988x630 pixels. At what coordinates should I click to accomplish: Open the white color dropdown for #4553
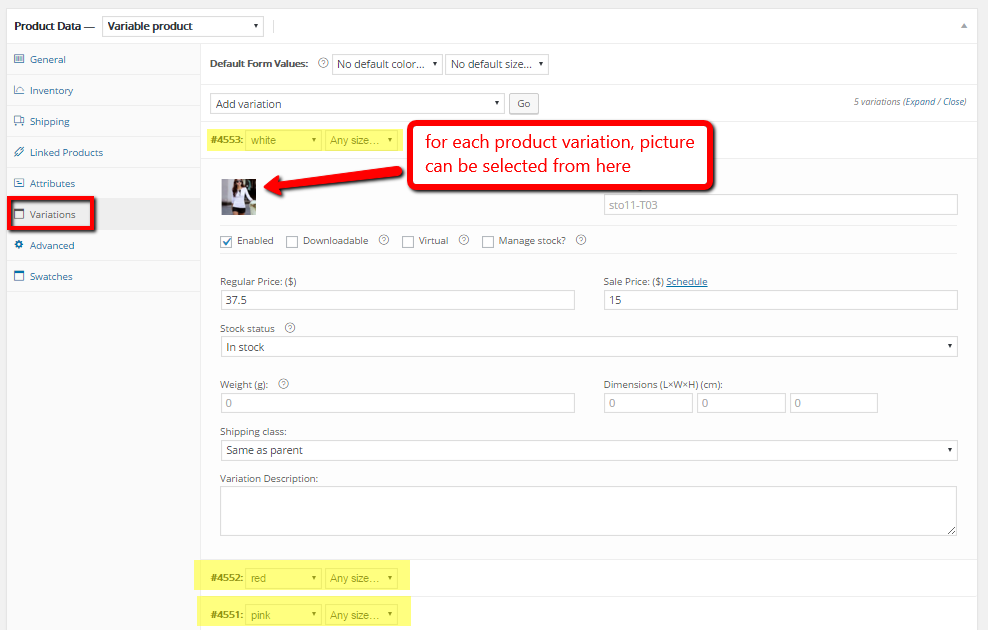tap(284, 140)
